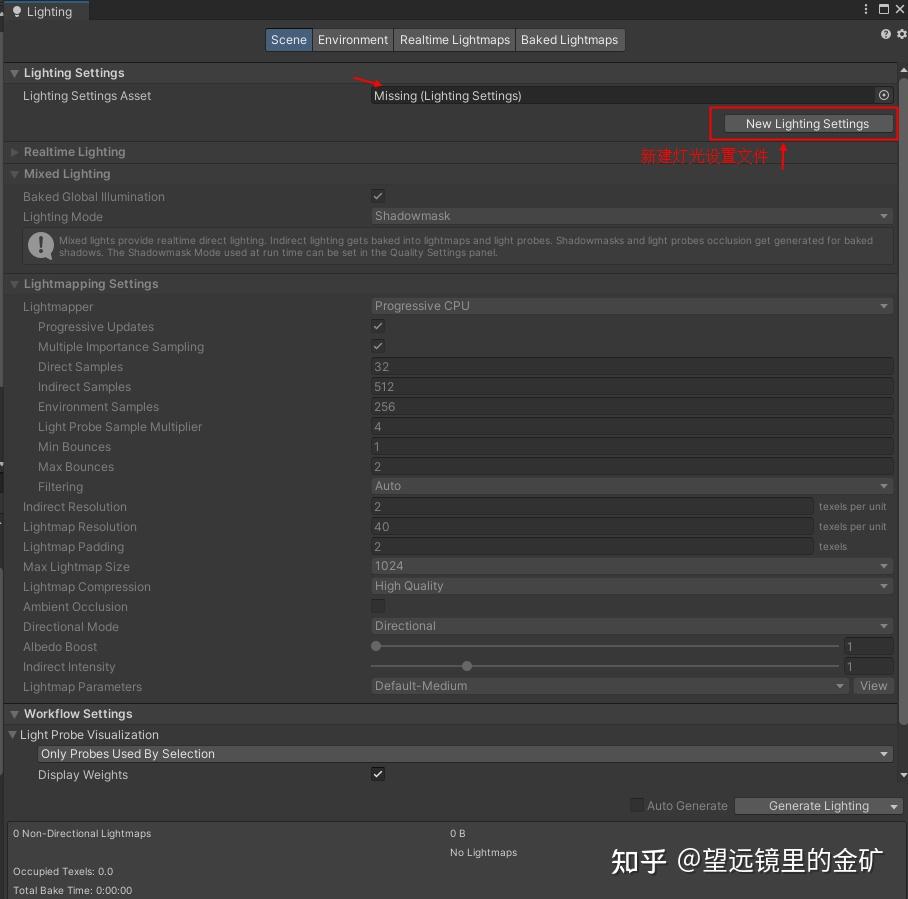Viewport: 908px width, 899px height.
Task: Expand the Realtime Lighting section
Action: tap(14, 152)
